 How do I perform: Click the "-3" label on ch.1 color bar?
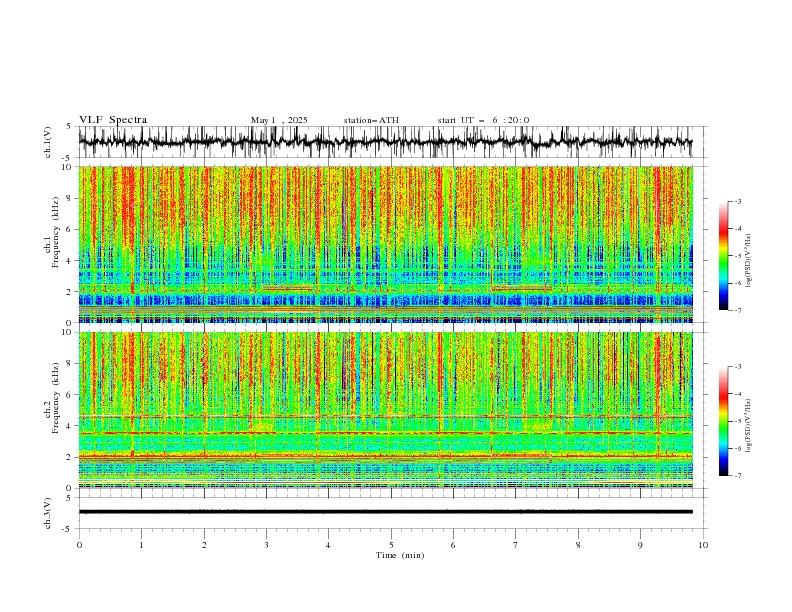pyautogui.click(x=737, y=201)
